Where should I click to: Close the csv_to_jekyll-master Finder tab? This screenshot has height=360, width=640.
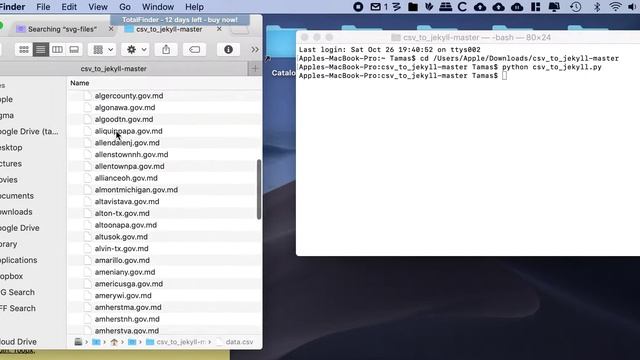tap(219, 29)
